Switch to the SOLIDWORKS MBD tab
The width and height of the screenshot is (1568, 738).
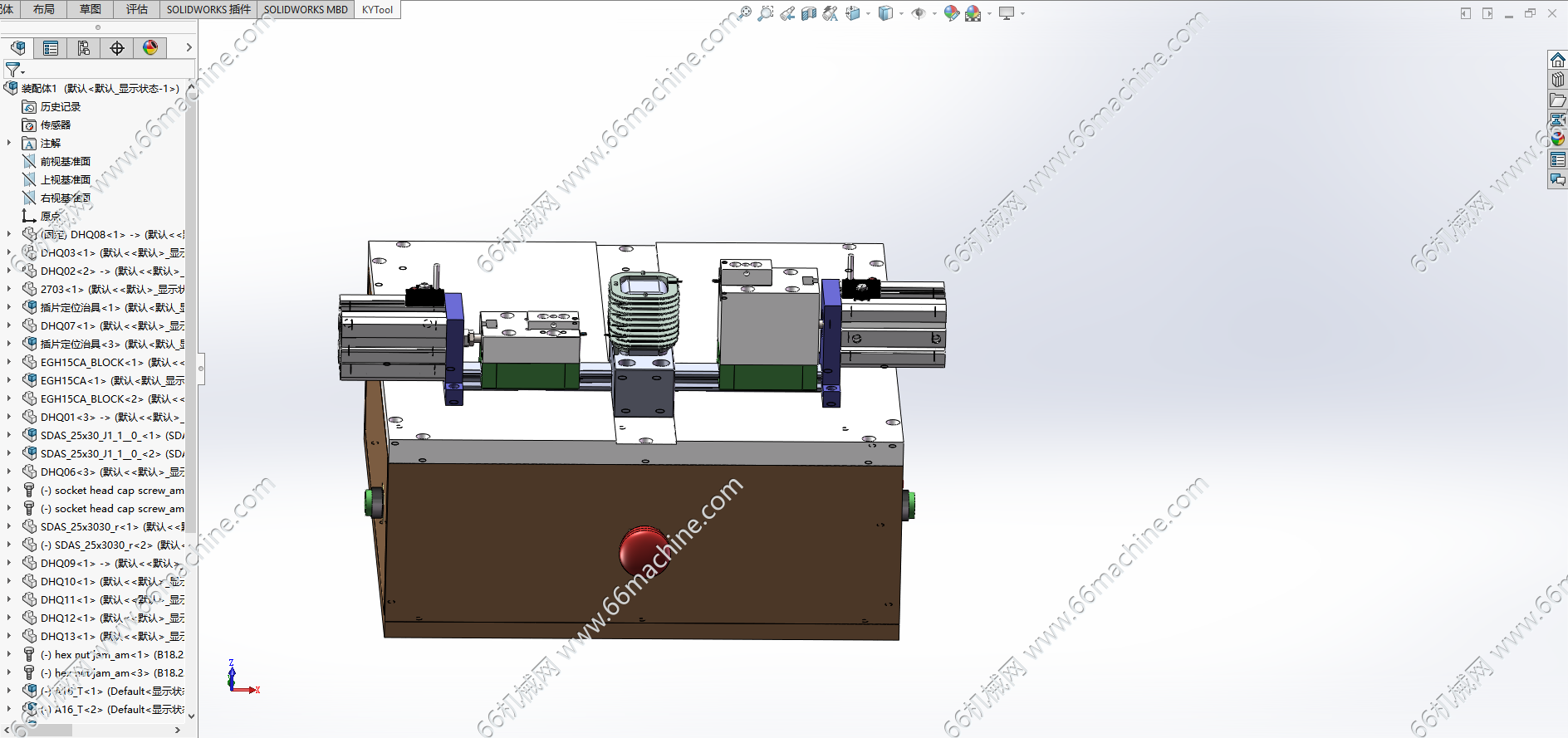(306, 9)
